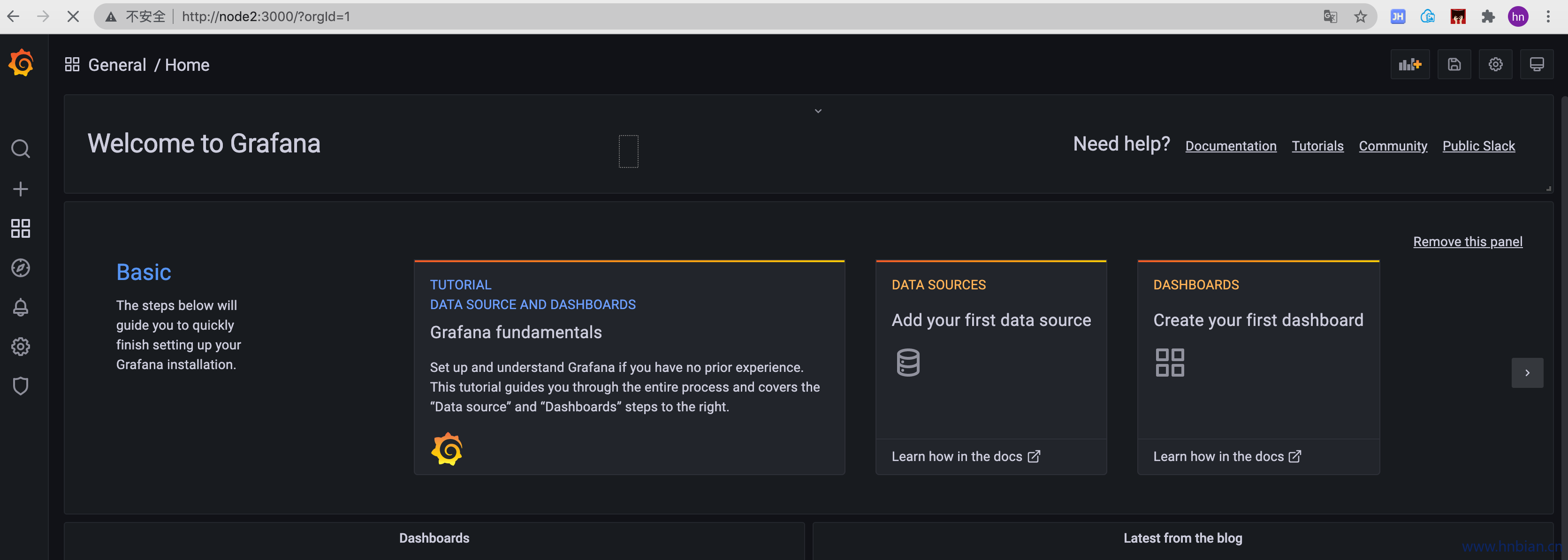Screen dimensions: 1568x560
Task: Open the Explore compass icon
Action: click(x=21, y=268)
